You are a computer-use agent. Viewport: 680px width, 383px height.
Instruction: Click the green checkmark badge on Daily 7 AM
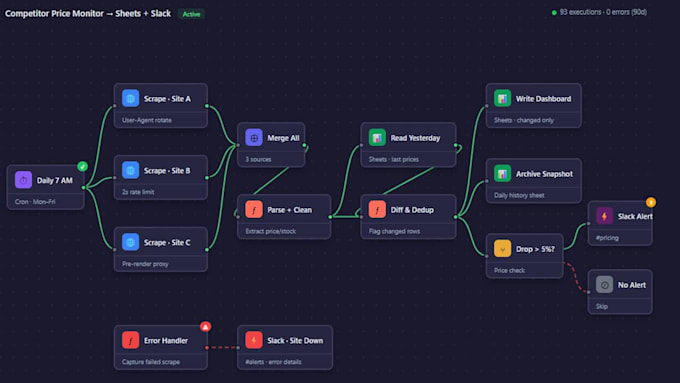pos(82,166)
